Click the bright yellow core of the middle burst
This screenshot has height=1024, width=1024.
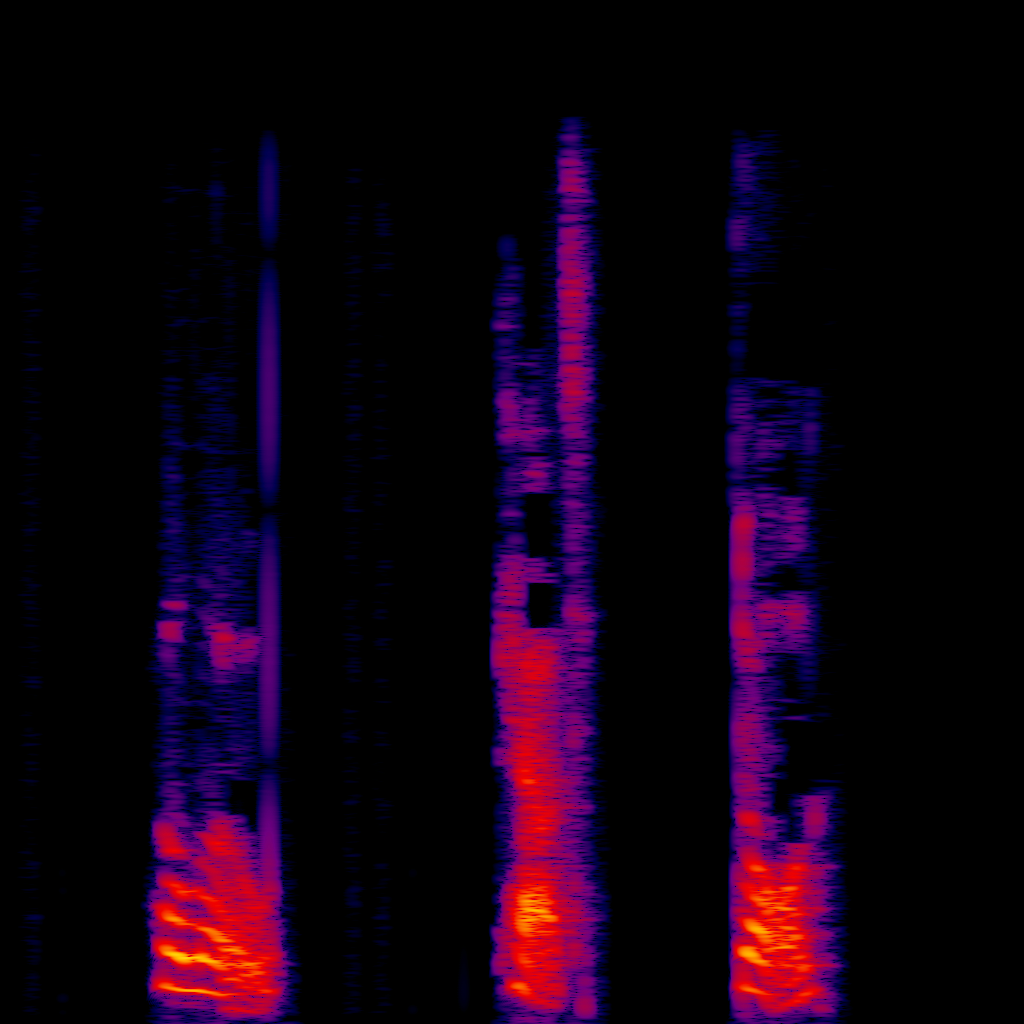tap(534, 908)
